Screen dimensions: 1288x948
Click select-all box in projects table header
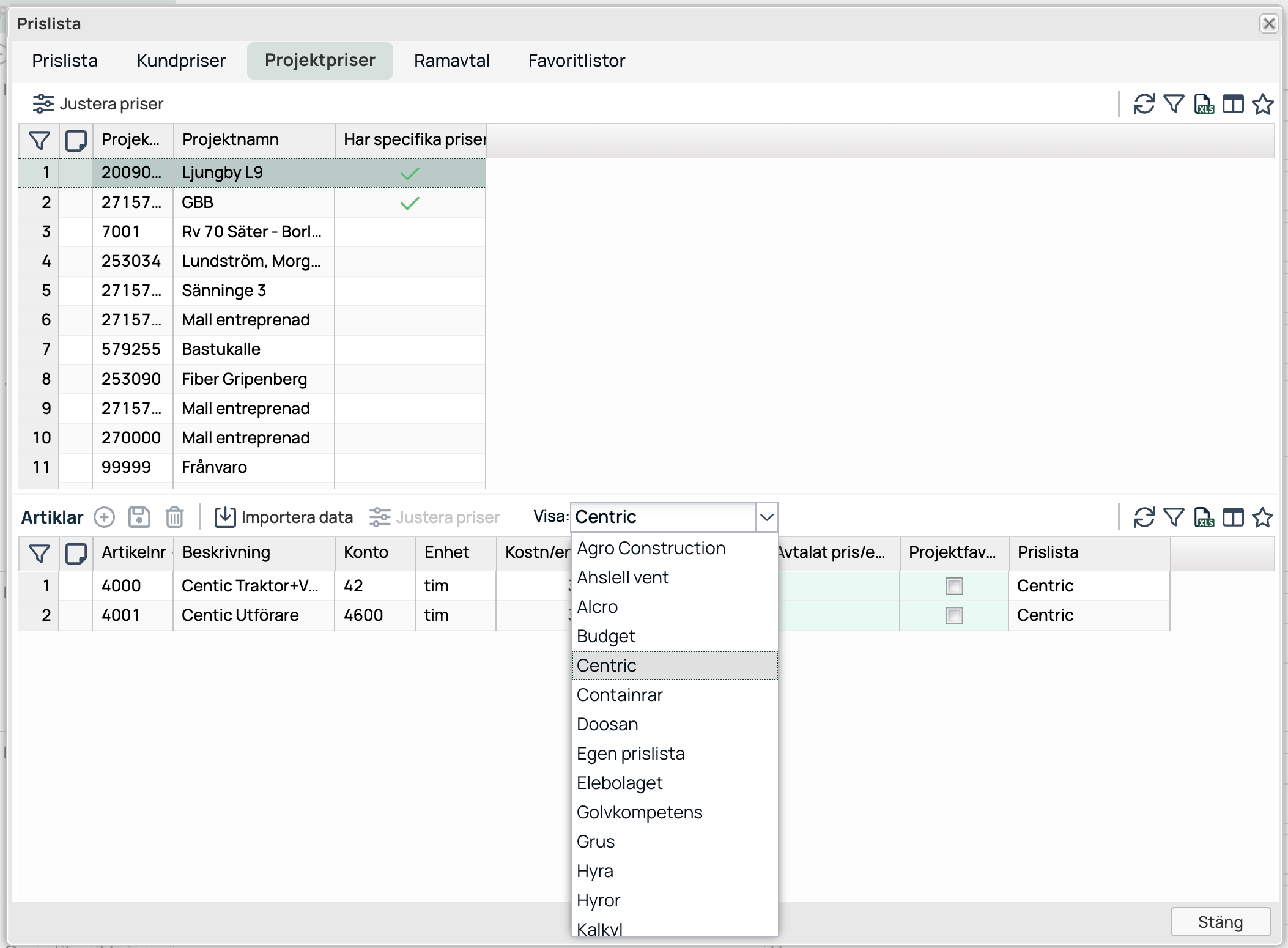76,140
